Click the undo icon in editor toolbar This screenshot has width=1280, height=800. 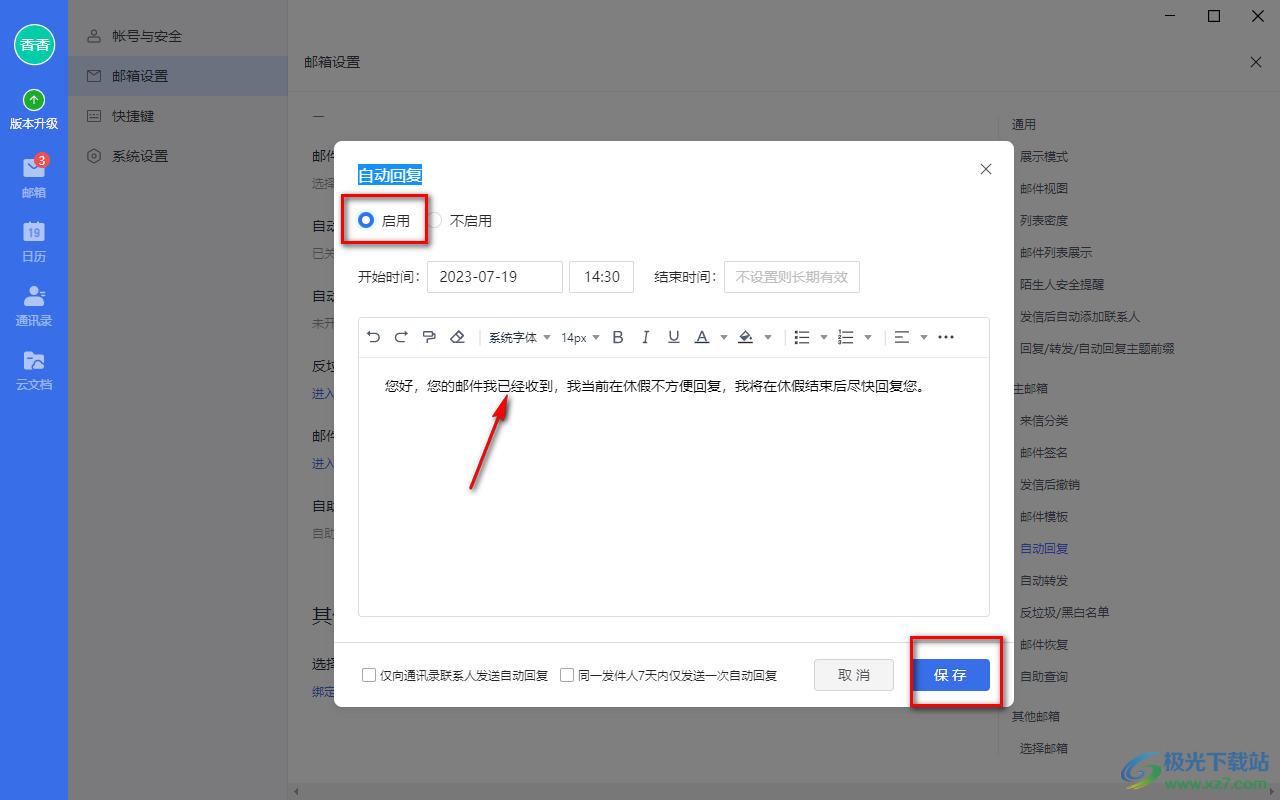coord(374,337)
